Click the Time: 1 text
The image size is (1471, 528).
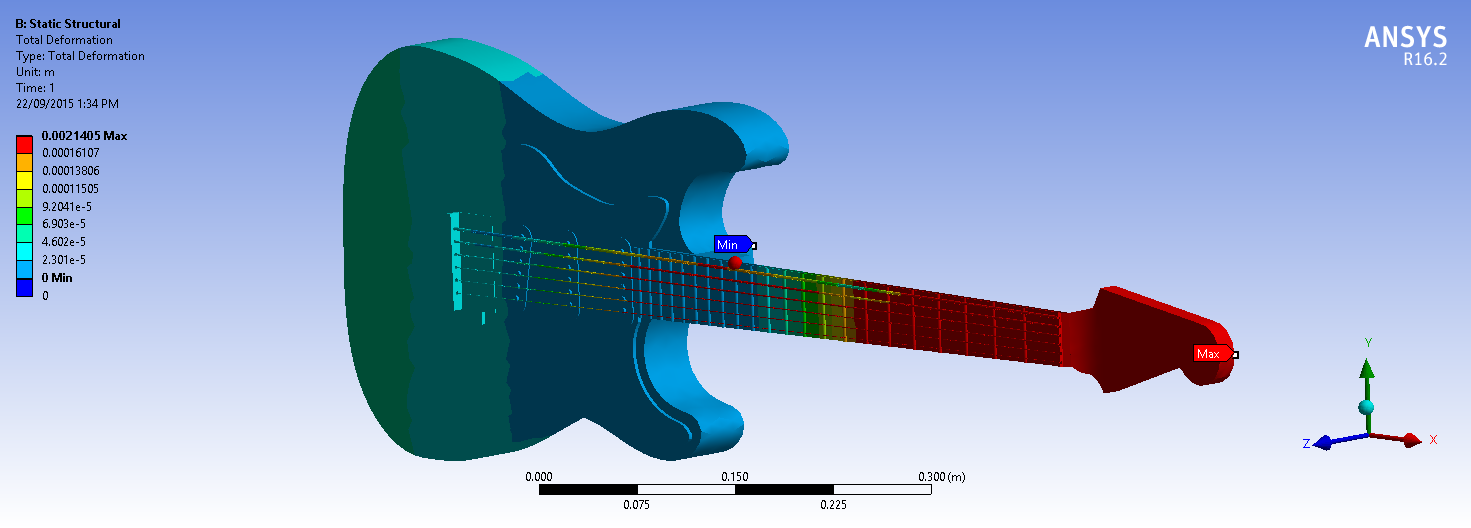36,88
